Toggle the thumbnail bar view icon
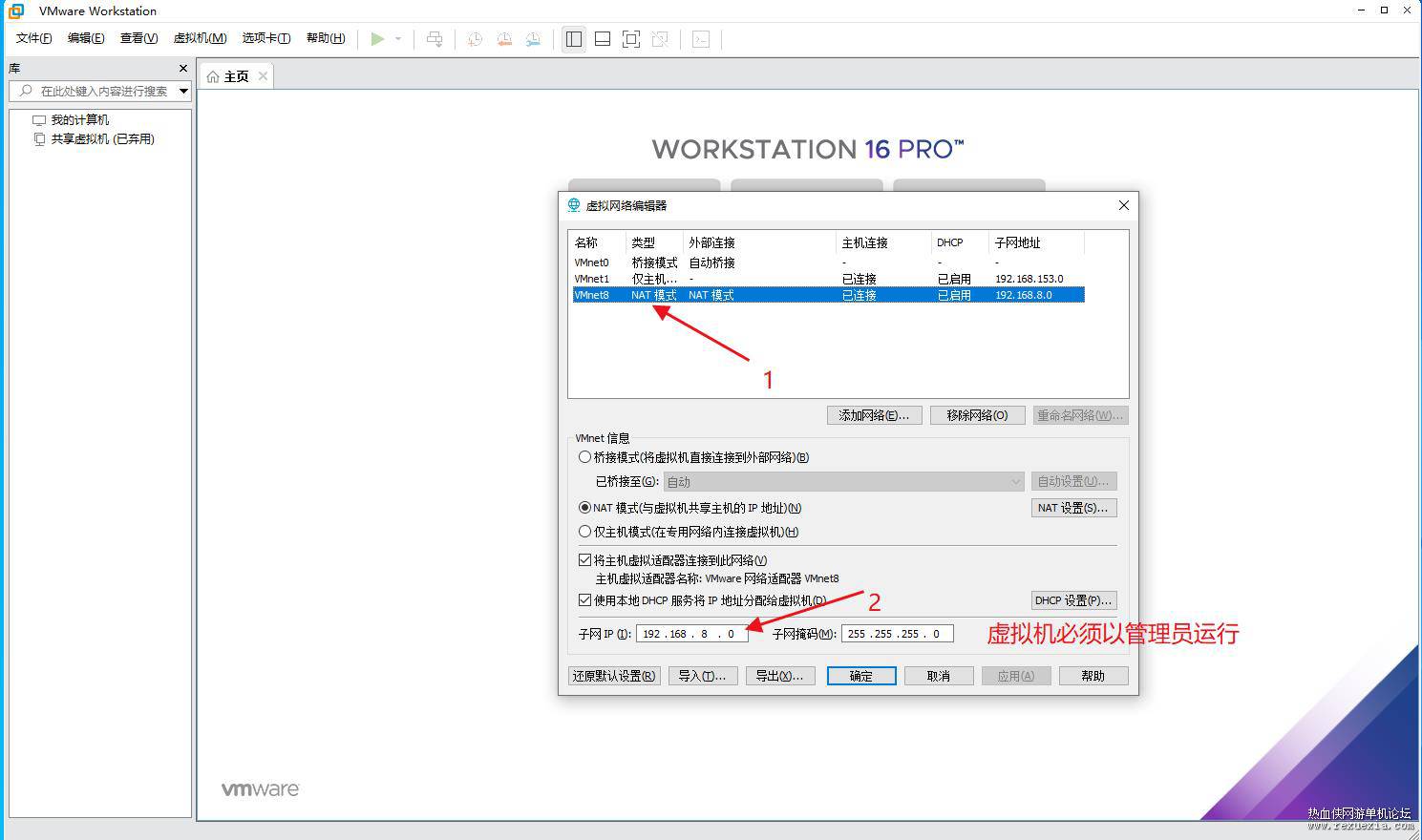This screenshot has height=840, width=1422. pos(603,39)
